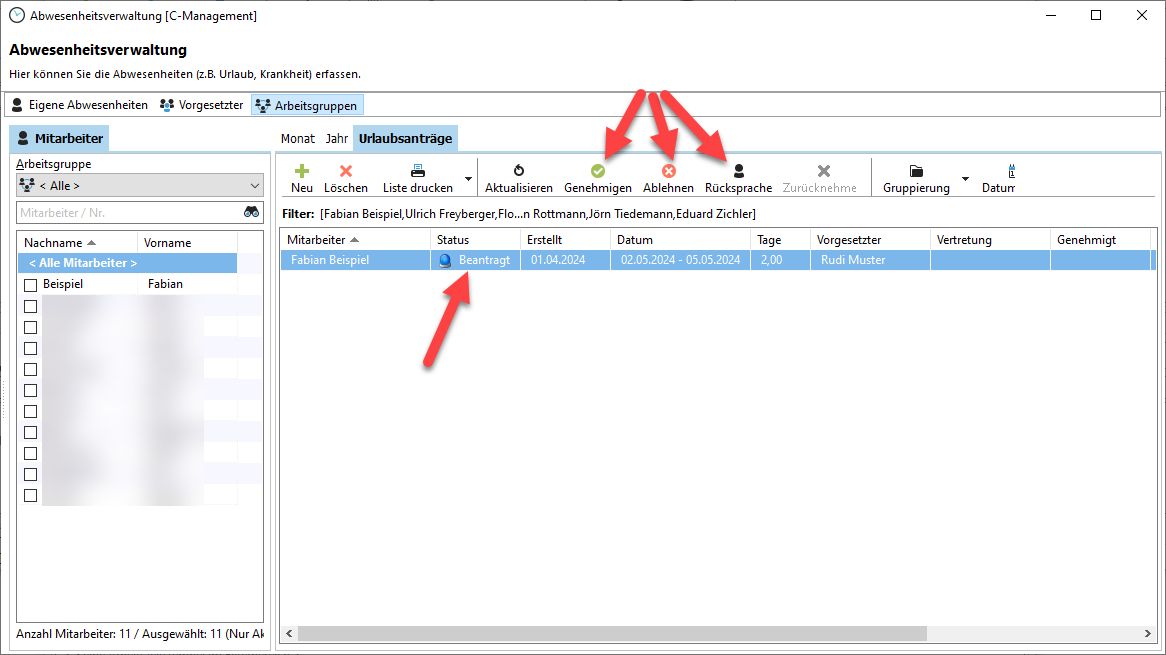
Task: Approve request with Genehmigen icon
Action: (598, 171)
